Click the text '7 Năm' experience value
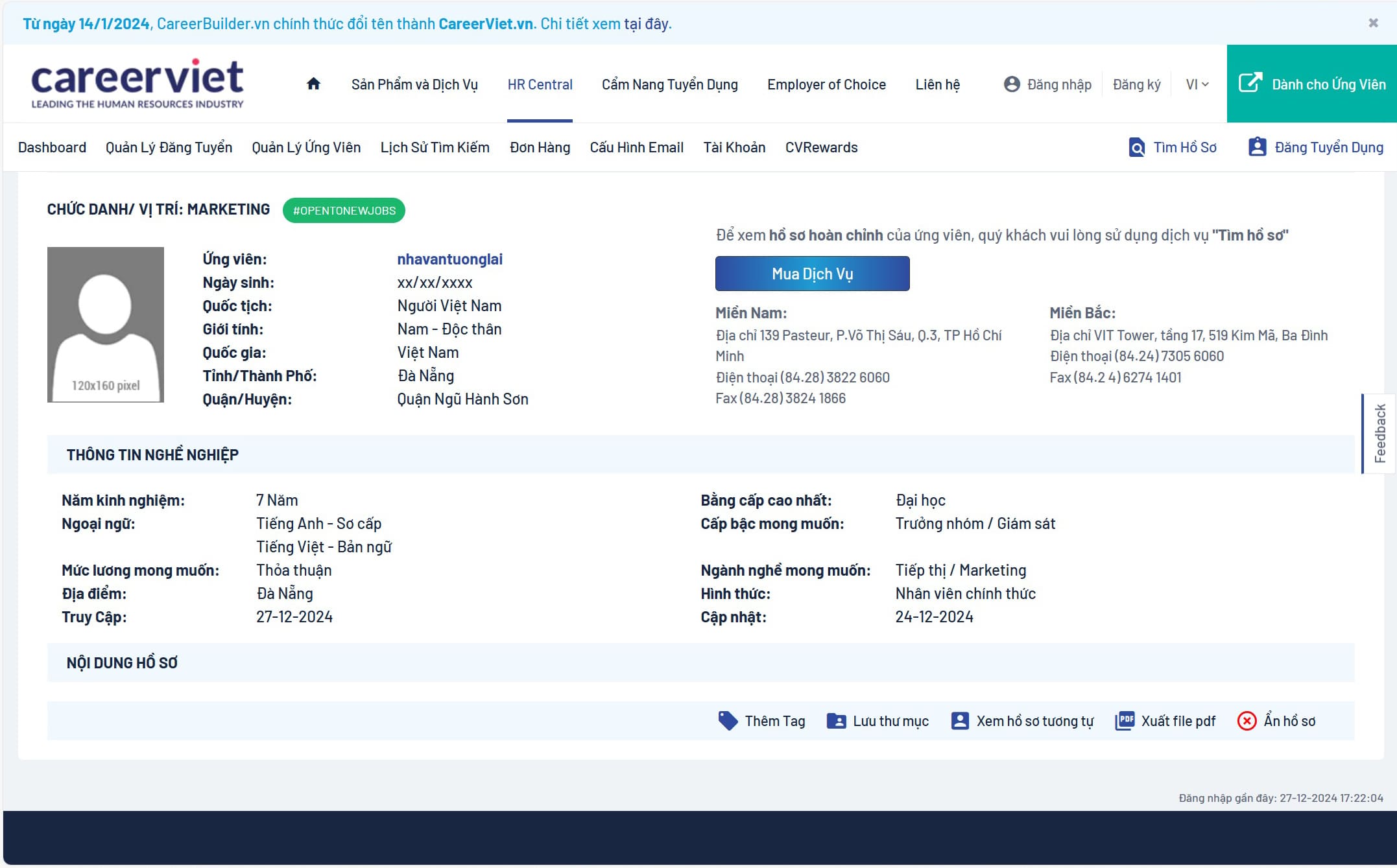Image resolution: width=1397 pixels, height=868 pixels. pyautogui.click(x=277, y=500)
